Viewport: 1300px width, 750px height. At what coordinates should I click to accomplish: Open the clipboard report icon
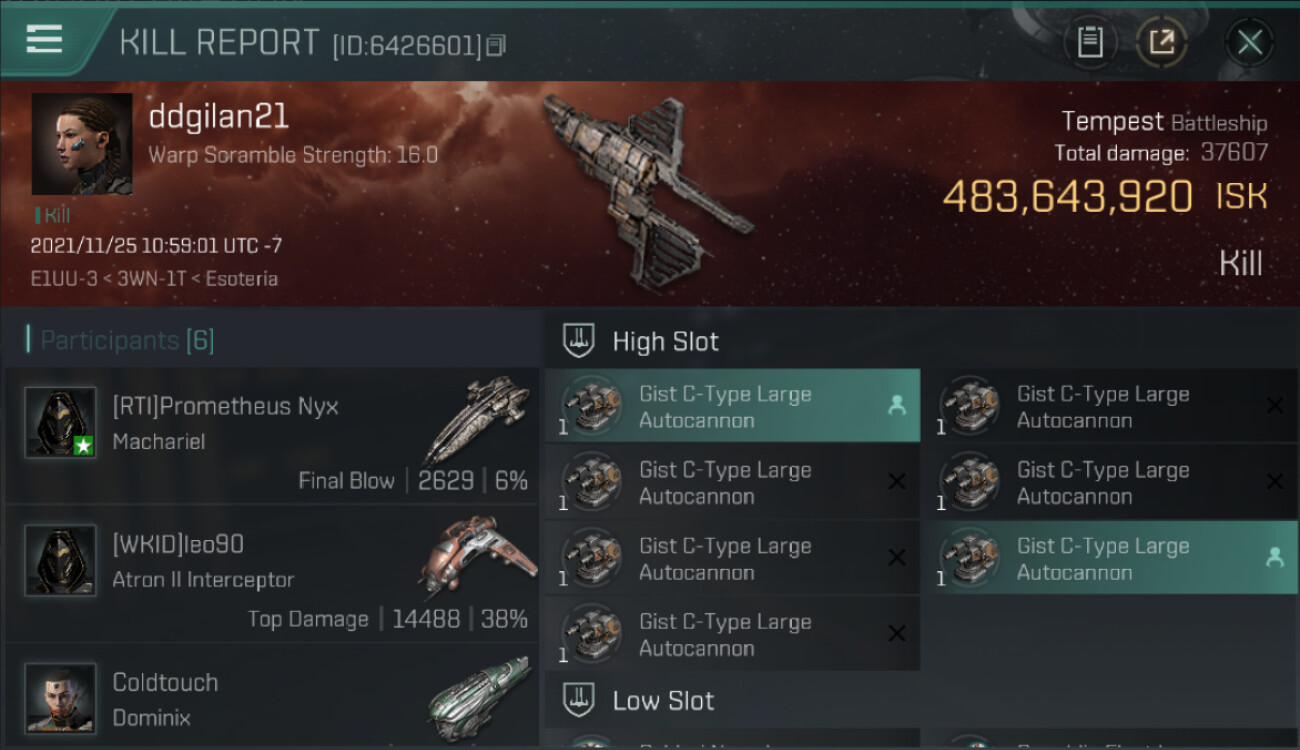(x=1090, y=42)
